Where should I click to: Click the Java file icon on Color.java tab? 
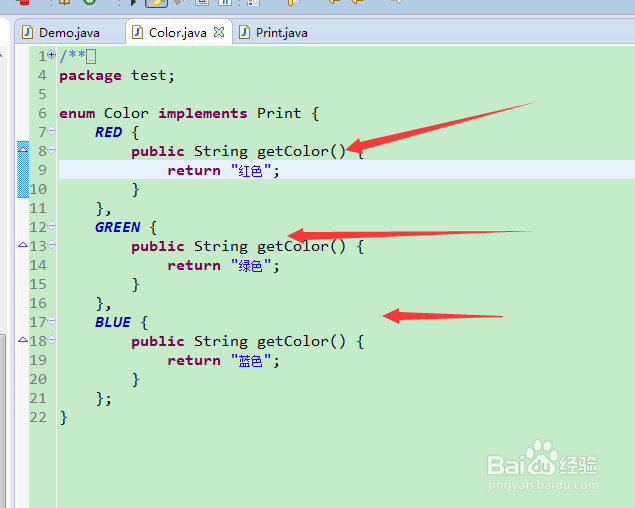pyautogui.click(x=138, y=32)
